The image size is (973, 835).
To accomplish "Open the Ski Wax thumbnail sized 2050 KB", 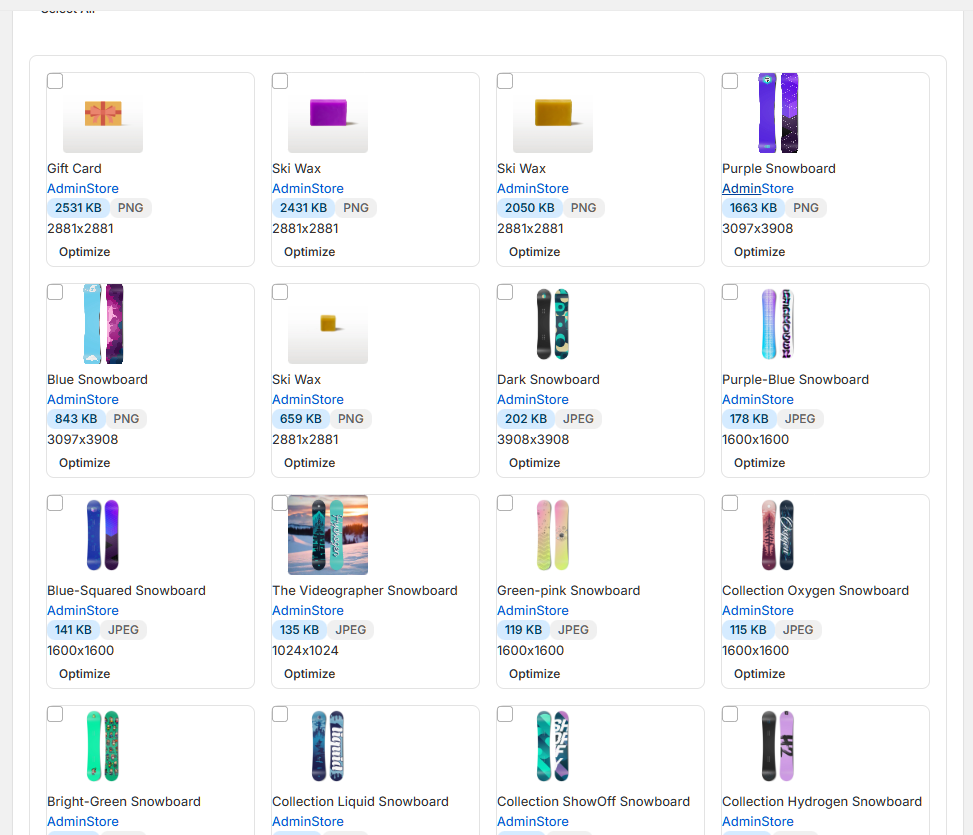I will [x=553, y=113].
